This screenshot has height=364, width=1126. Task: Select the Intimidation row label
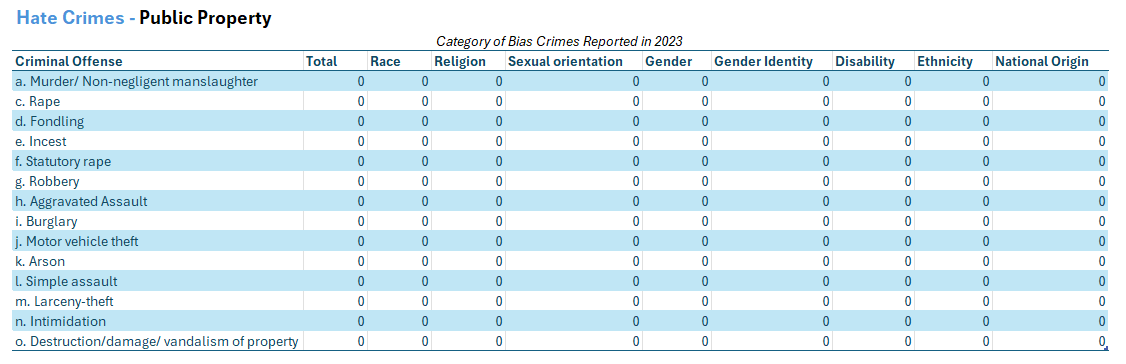coord(60,322)
